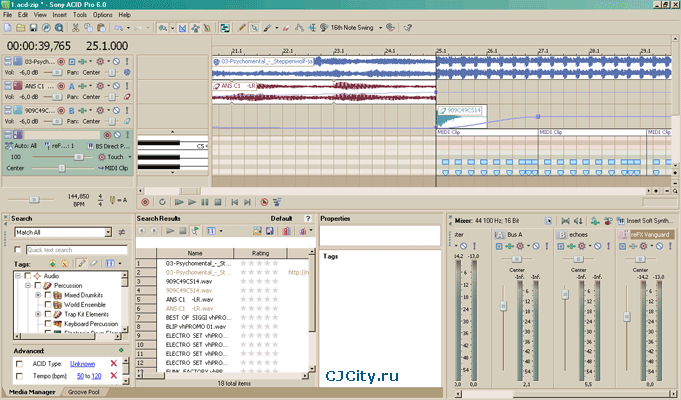Click the 909C49CS14 clip on timeline

coord(461,116)
